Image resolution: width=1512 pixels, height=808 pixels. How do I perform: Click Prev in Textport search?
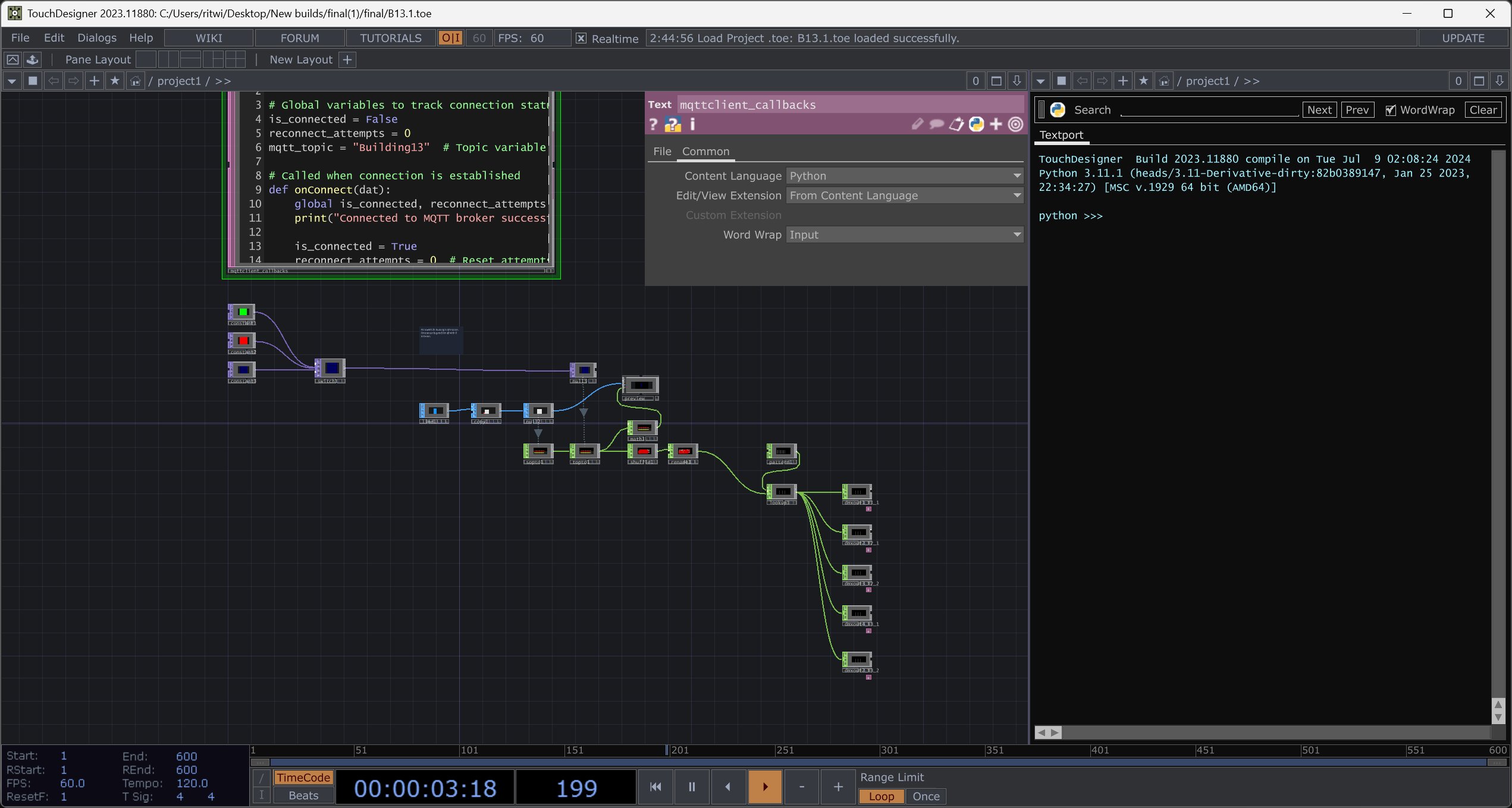(1357, 110)
